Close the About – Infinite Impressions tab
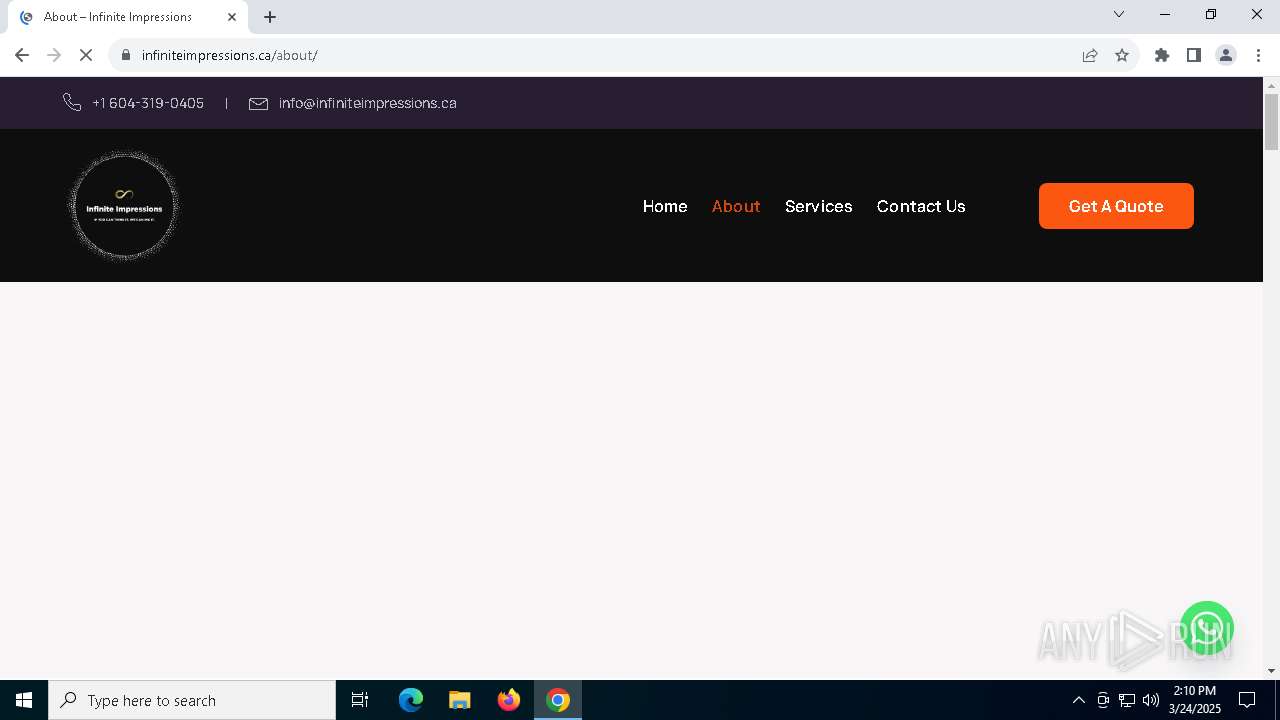This screenshot has height=720, width=1280. click(232, 17)
